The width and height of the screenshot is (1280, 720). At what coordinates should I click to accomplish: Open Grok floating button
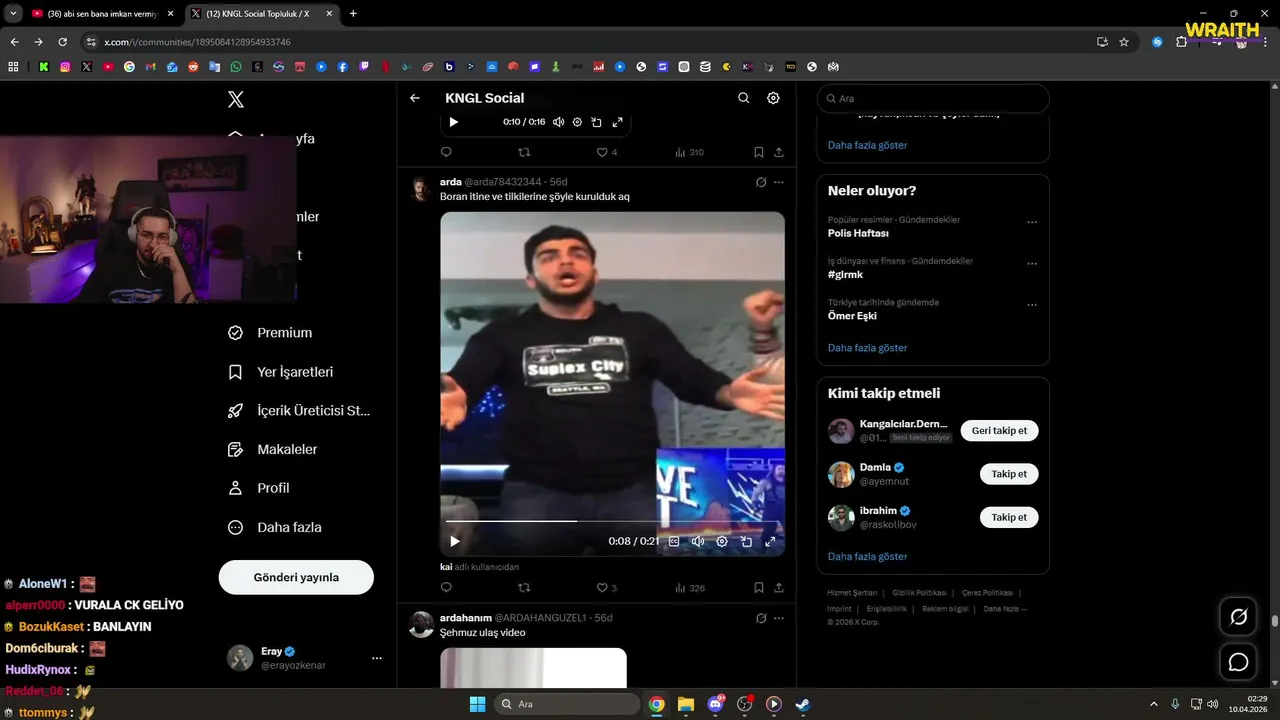(x=1238, y=617)
